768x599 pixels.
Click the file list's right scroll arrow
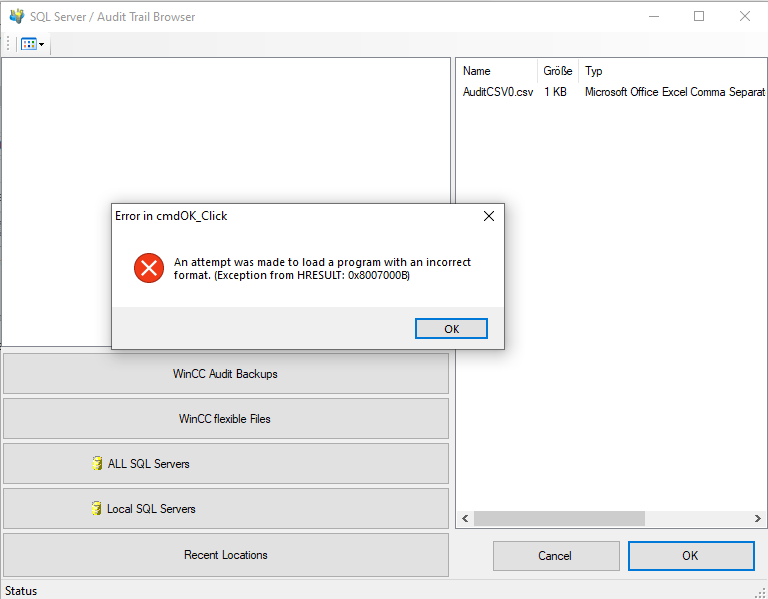pos(759,519)
